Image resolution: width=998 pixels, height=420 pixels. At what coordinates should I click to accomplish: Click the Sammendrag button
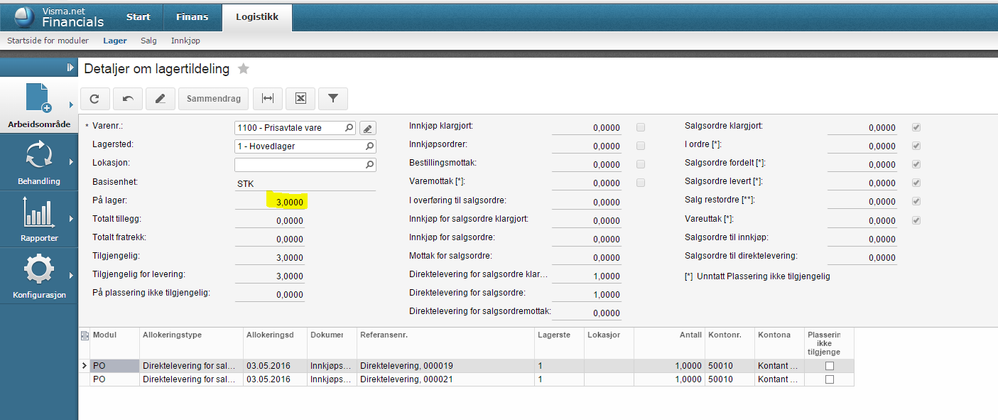pos(213,99)
